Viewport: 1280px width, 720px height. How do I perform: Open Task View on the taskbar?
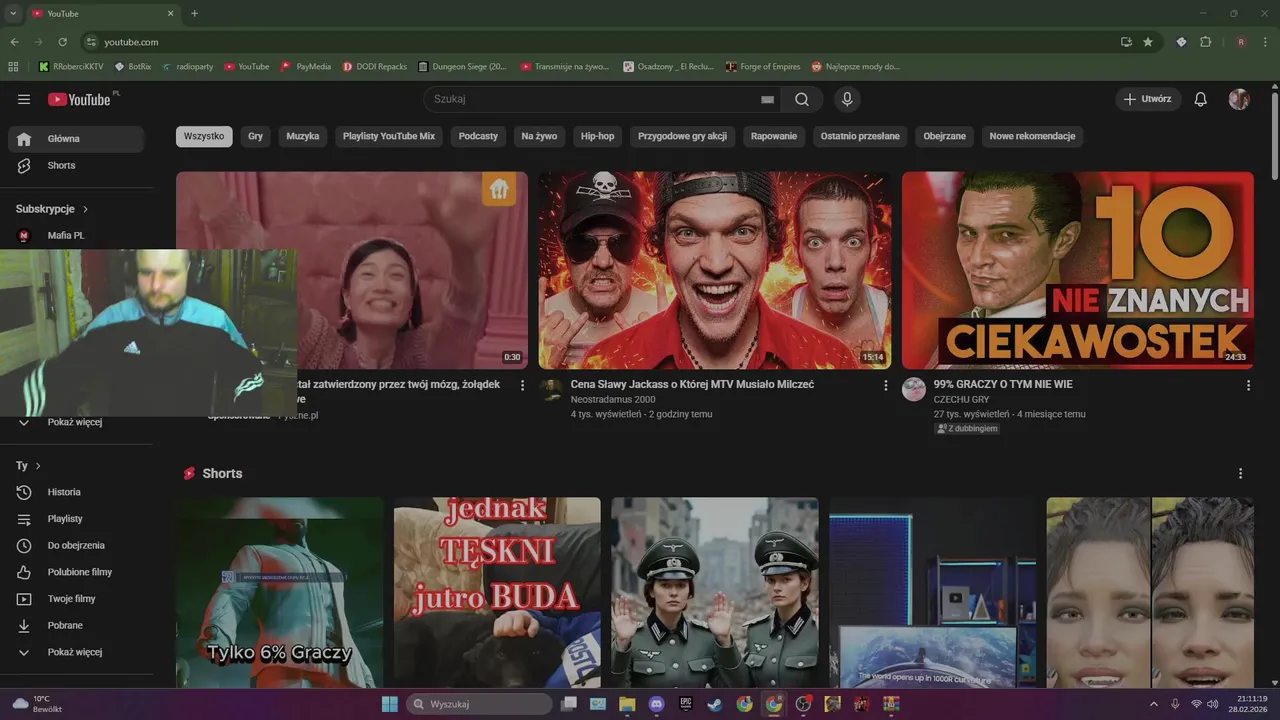pos(569,704)
